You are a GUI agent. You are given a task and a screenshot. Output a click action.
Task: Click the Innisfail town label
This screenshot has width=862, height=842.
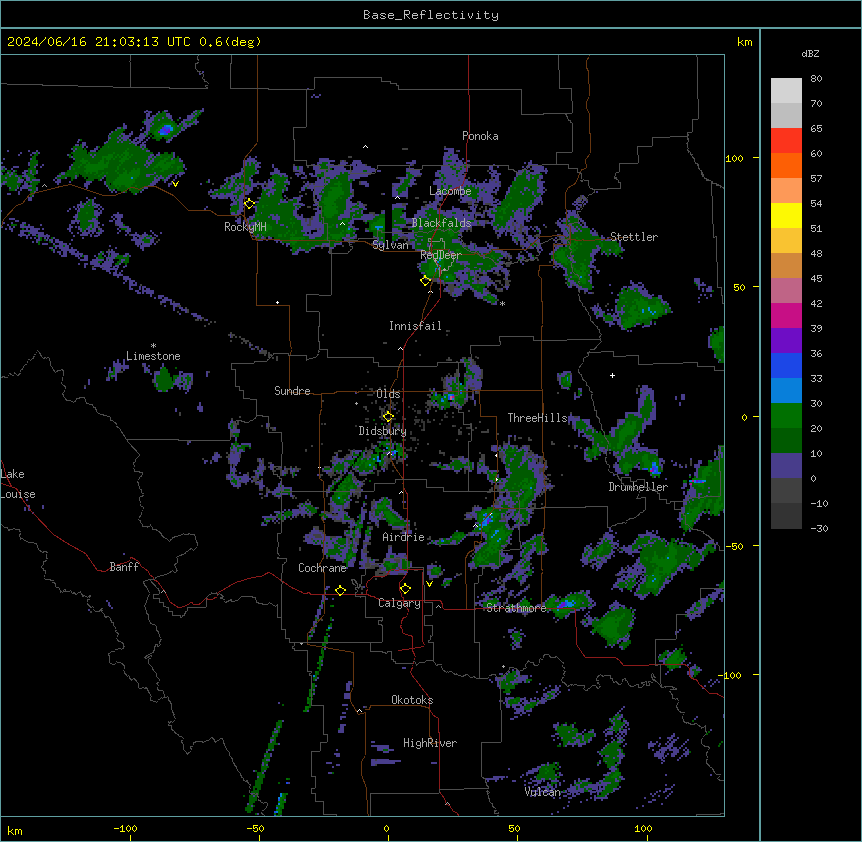[x=415, y=326]
